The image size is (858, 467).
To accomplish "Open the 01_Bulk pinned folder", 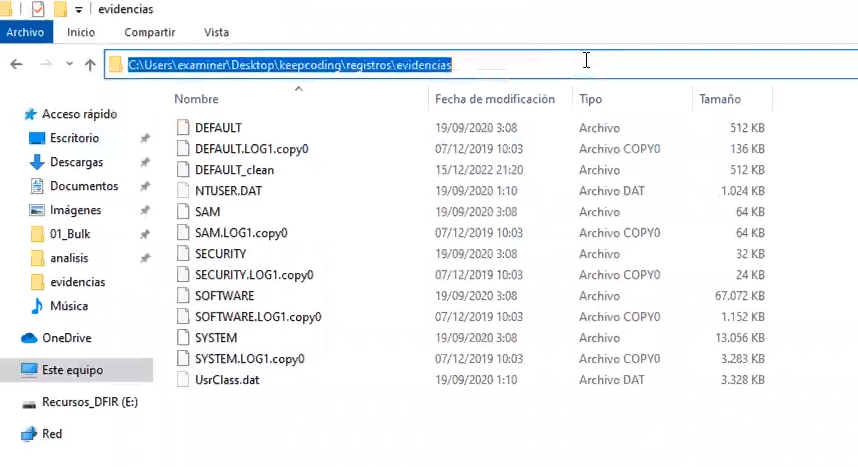I will [70, 234].
